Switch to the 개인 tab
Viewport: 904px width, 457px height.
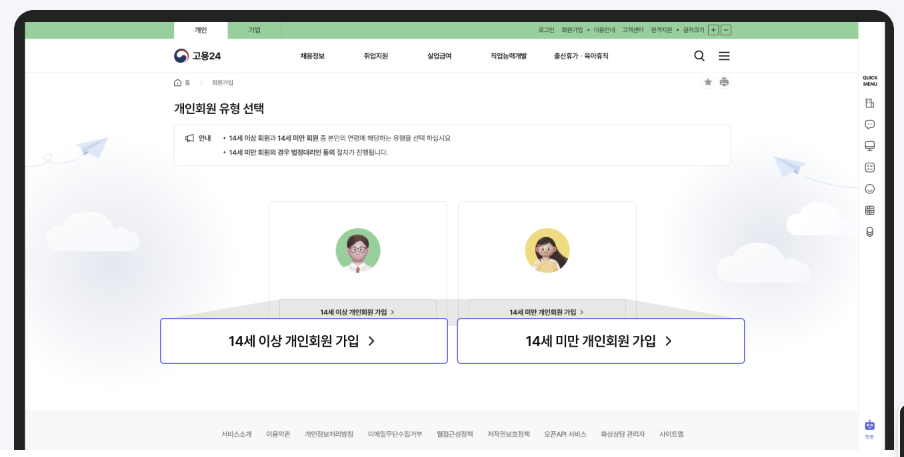(x=201, y=31)
